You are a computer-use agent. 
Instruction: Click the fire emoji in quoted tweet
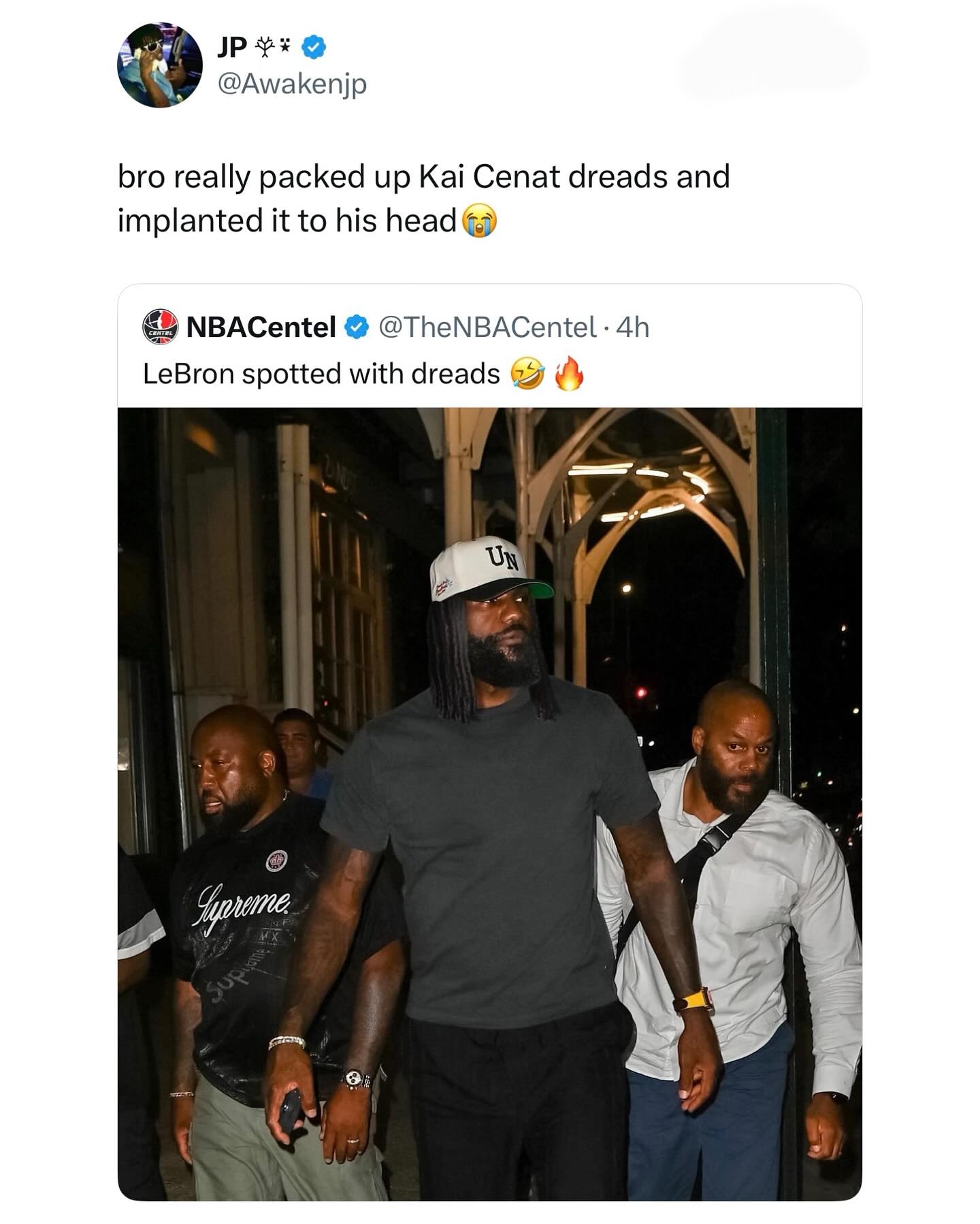click(569, 374)
